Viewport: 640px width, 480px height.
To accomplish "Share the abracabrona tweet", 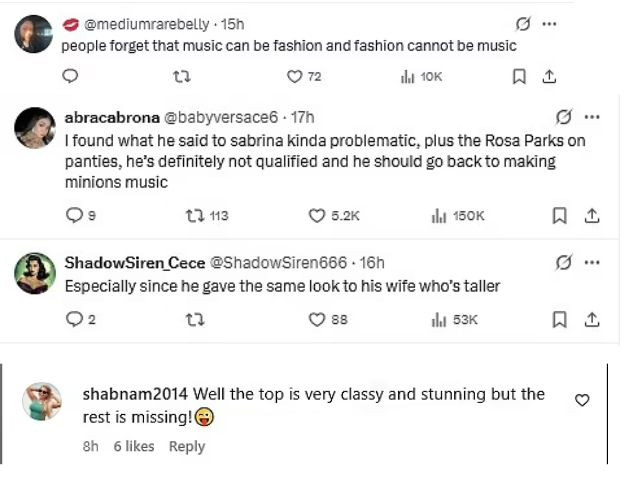I will (x=590, y=215).
